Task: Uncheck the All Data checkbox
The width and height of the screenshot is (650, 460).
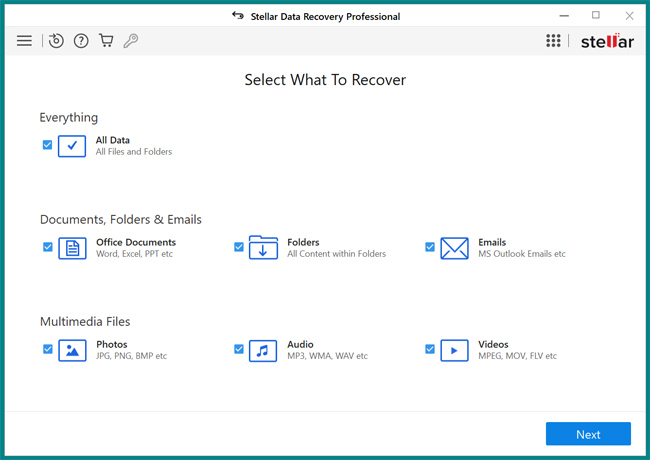Action: [47, 145]
